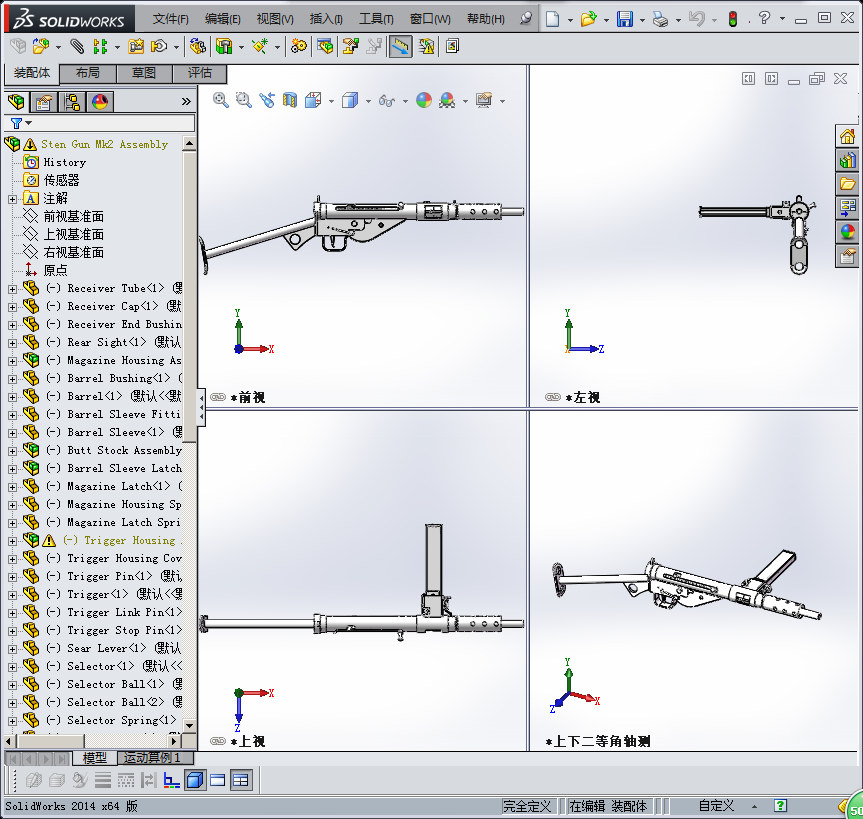Expand the Barrel Bushing<1> node
This screenshot has width=863, height=819.
[x=13, y=379]
